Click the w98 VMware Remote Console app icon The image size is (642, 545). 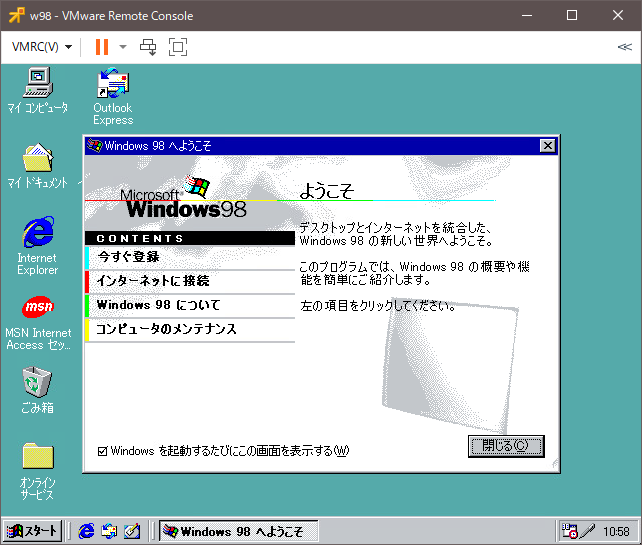tap(17, 15)
